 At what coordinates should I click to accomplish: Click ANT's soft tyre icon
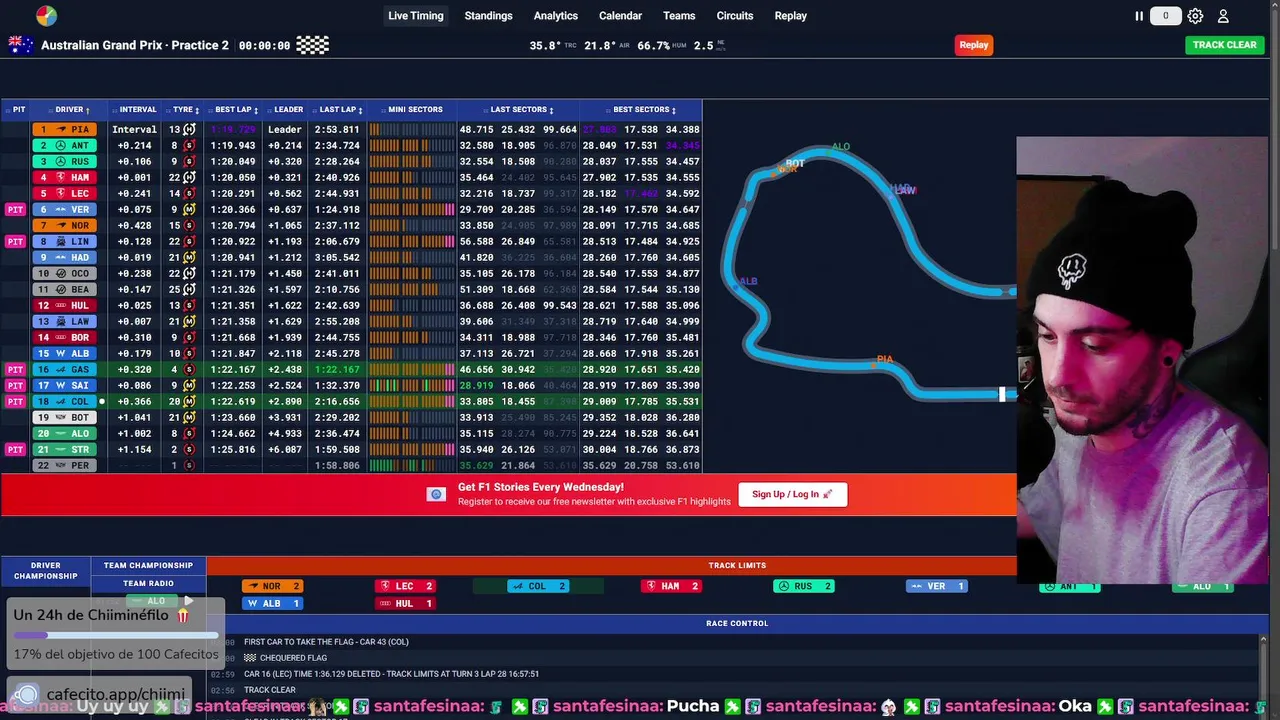(189, 145)
